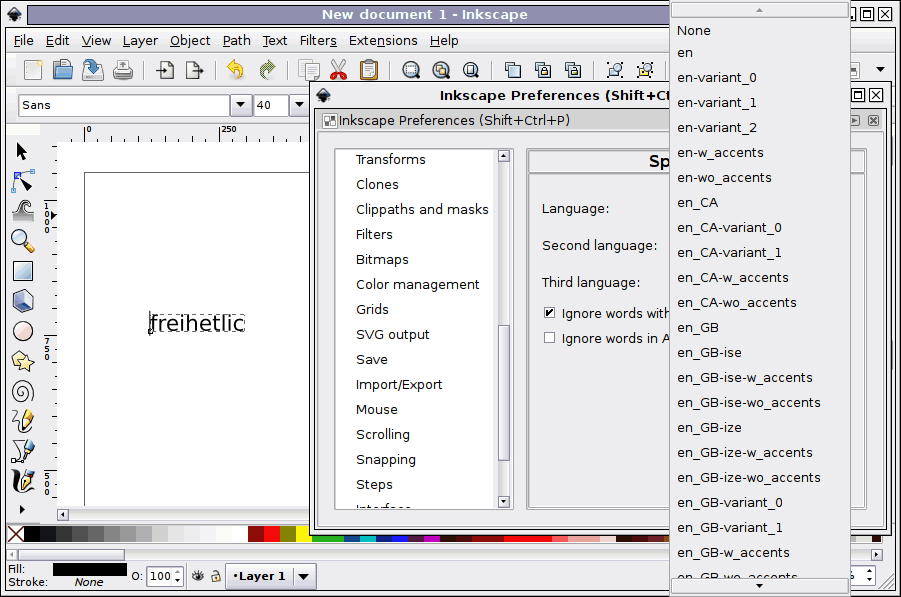Open an existing document from toolbar
This screenshot has height=597, width=901.
click(x=63, y=70)
